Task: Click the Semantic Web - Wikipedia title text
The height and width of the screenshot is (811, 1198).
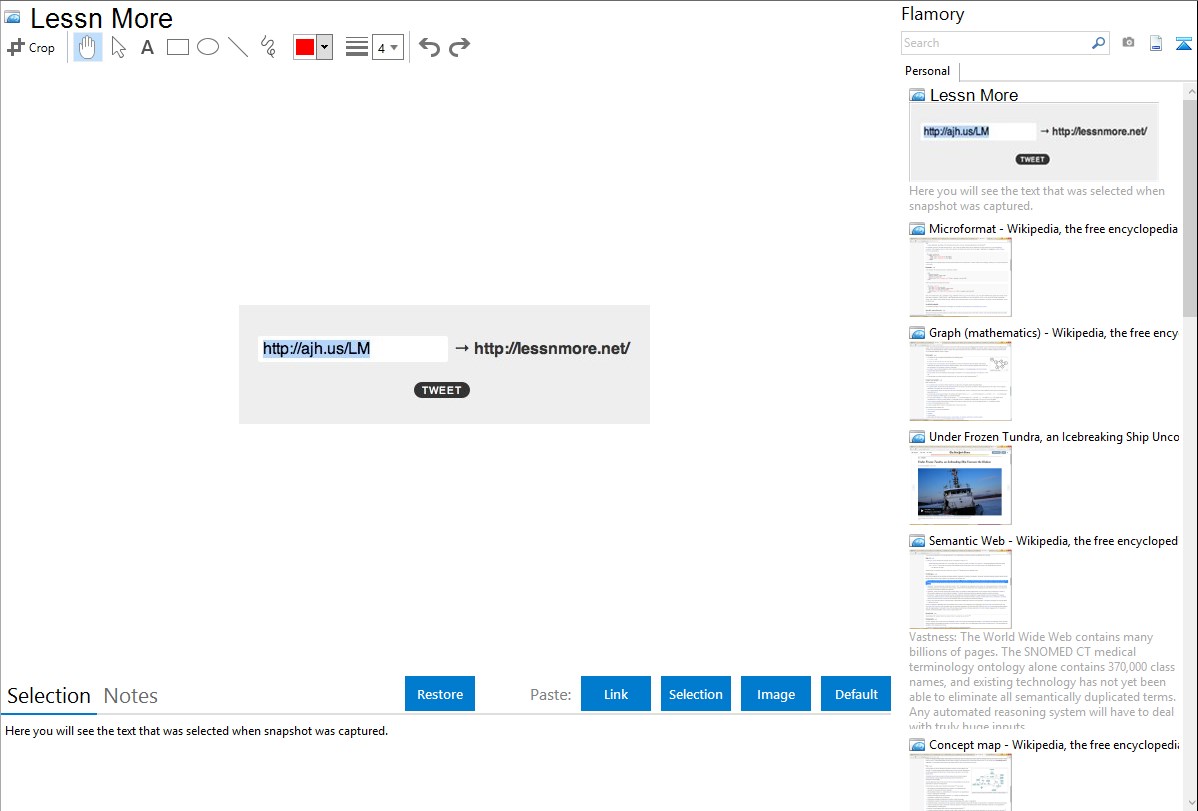Action: pos(1054,541)
